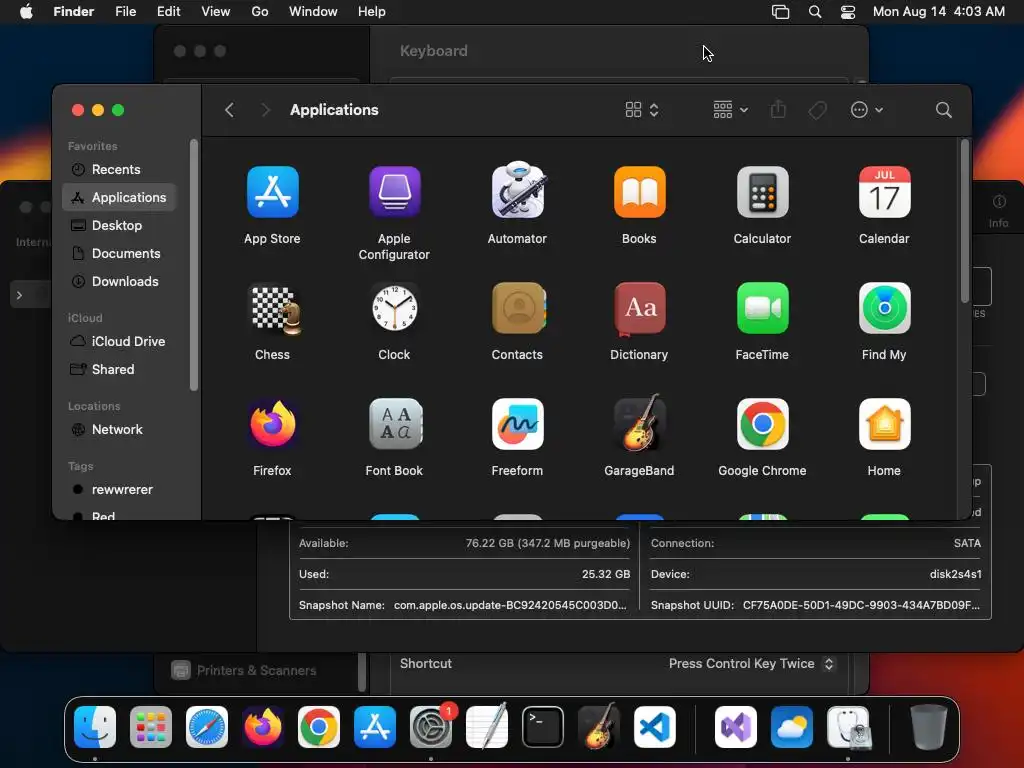Open Printers & Scanners in System Settings
1024x768 pixels.
[x=244, y=670]
